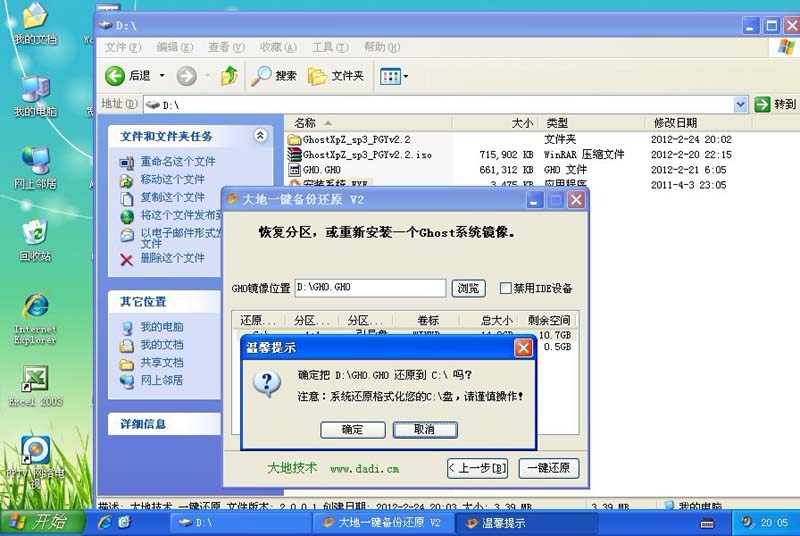Click the Views icon in Explorer toolbar
Viewport: 800px width, 536px height.
[x=390, y=76]
